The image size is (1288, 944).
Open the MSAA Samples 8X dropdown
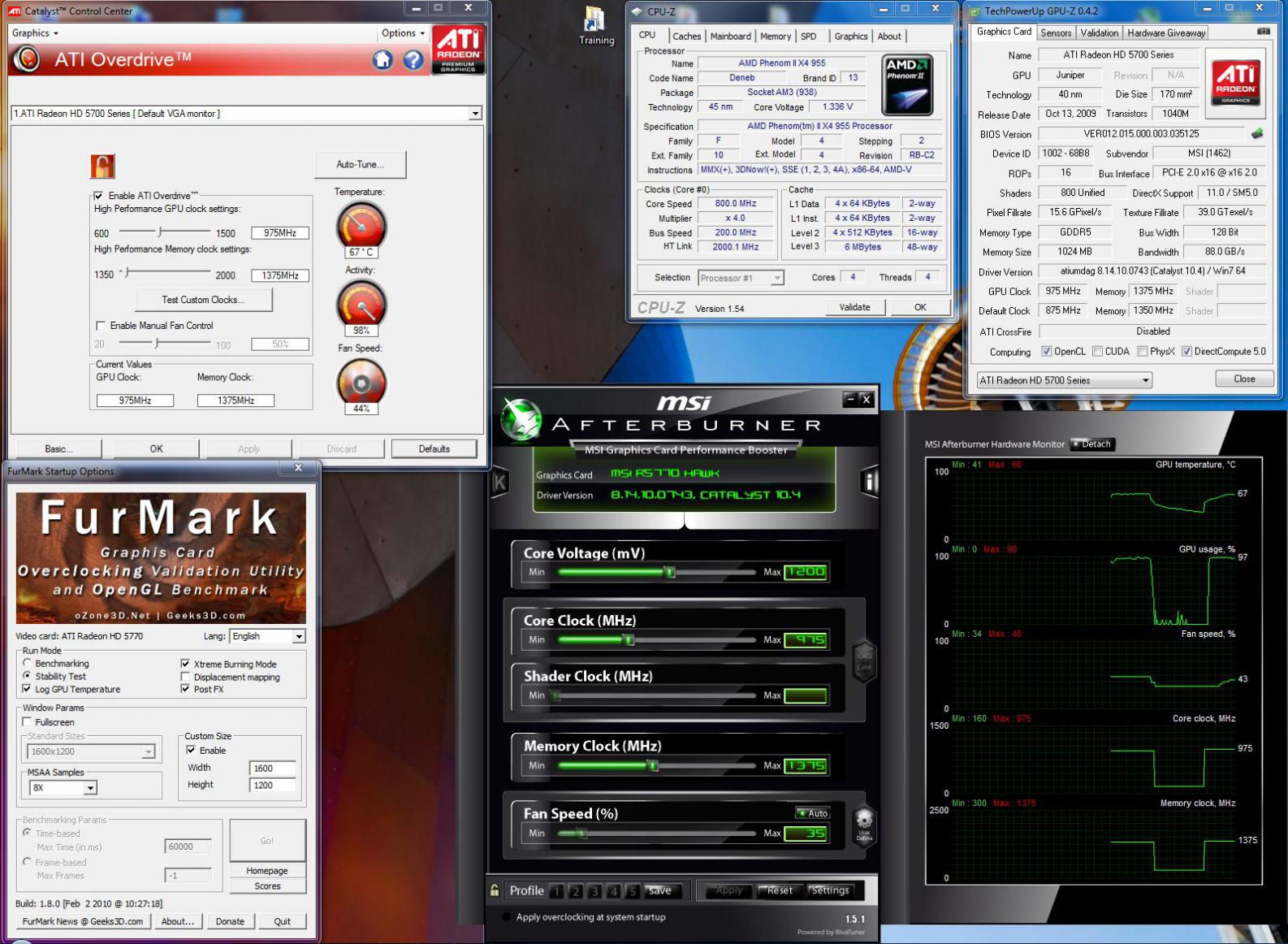(90, 788)
